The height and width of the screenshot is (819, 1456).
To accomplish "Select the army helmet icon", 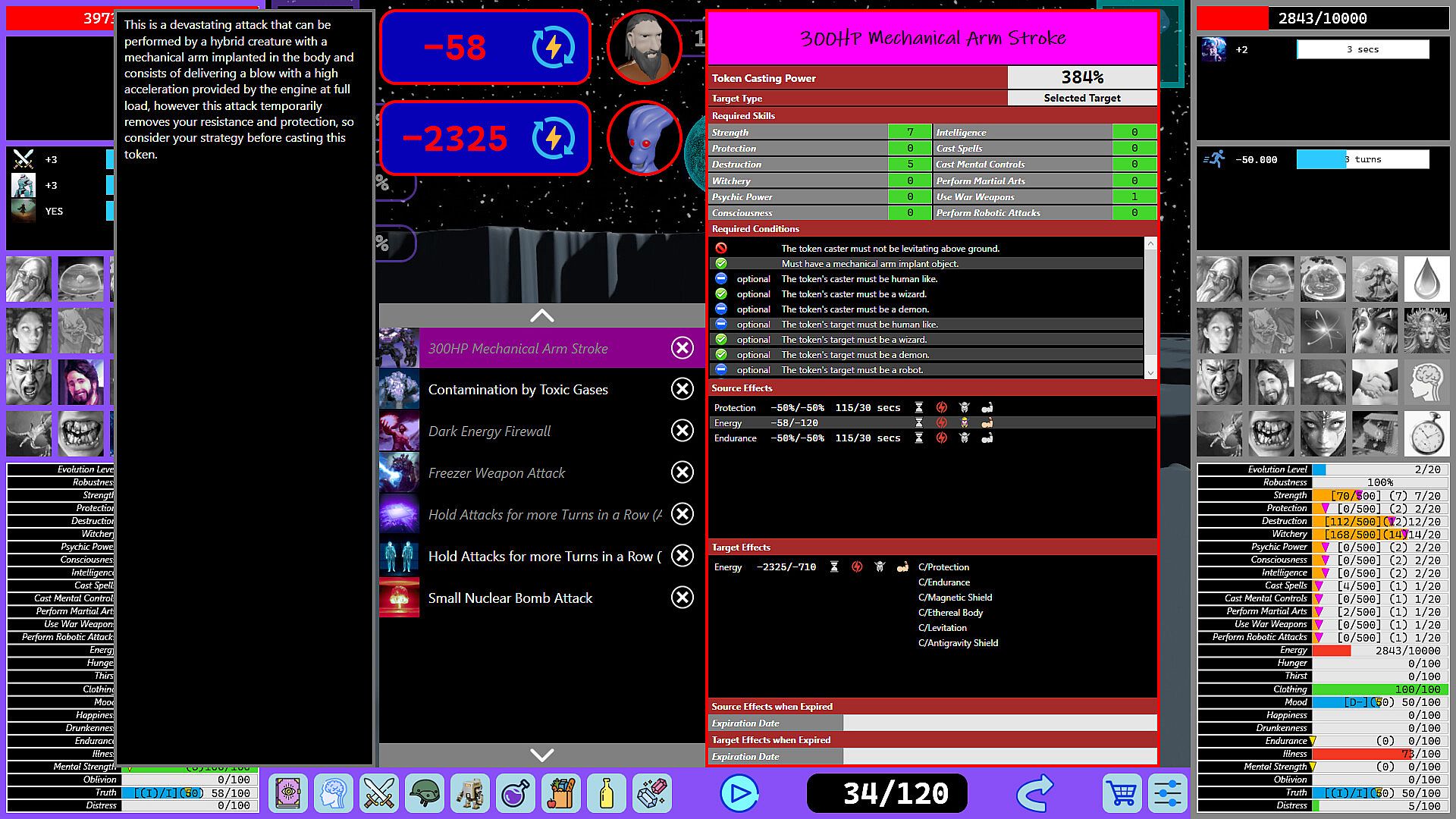I will pyautogui.click(x=425, y=794).
